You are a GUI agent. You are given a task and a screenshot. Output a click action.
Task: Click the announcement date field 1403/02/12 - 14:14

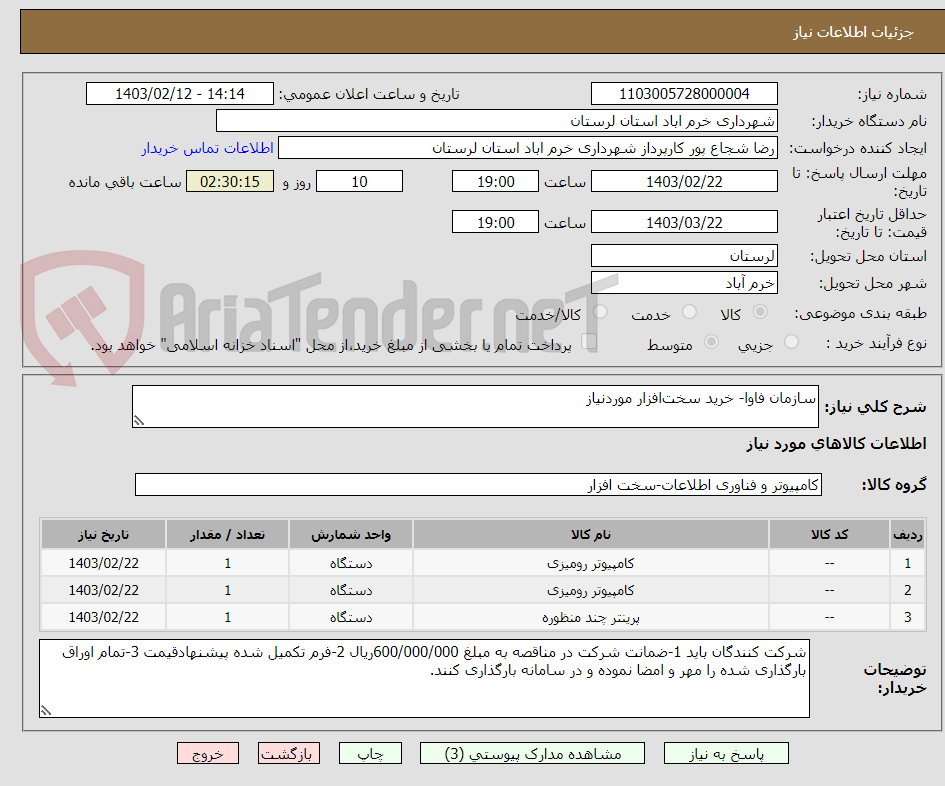pos(180,94)
